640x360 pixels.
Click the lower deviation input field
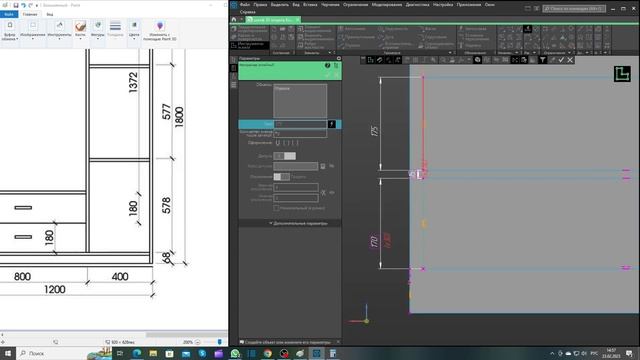[x=296, y=198]
